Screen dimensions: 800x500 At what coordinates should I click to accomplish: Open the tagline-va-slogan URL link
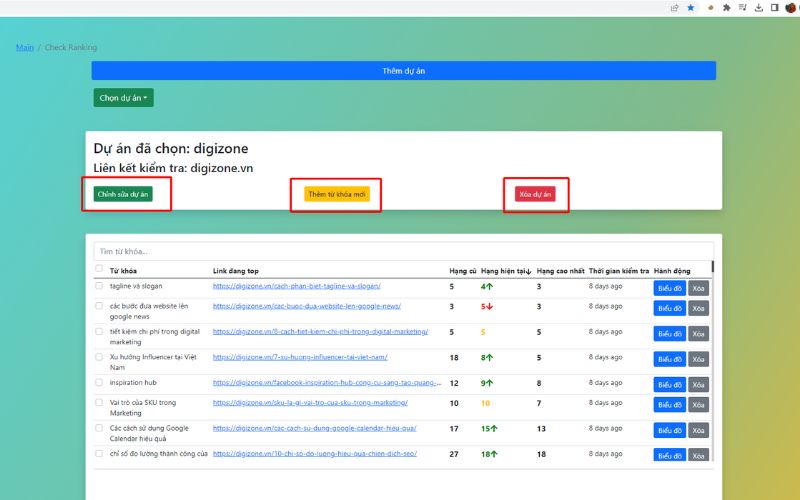coord(296,286)
